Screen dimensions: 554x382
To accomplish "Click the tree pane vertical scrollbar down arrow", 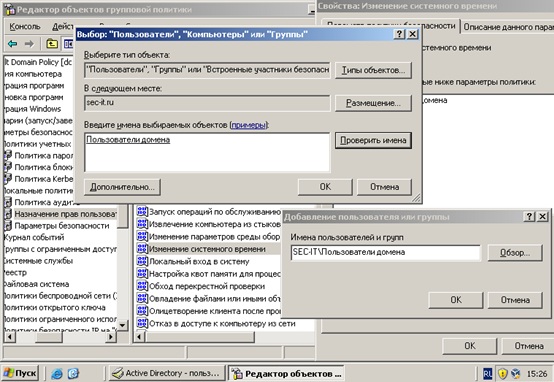I will coord(123,325).
